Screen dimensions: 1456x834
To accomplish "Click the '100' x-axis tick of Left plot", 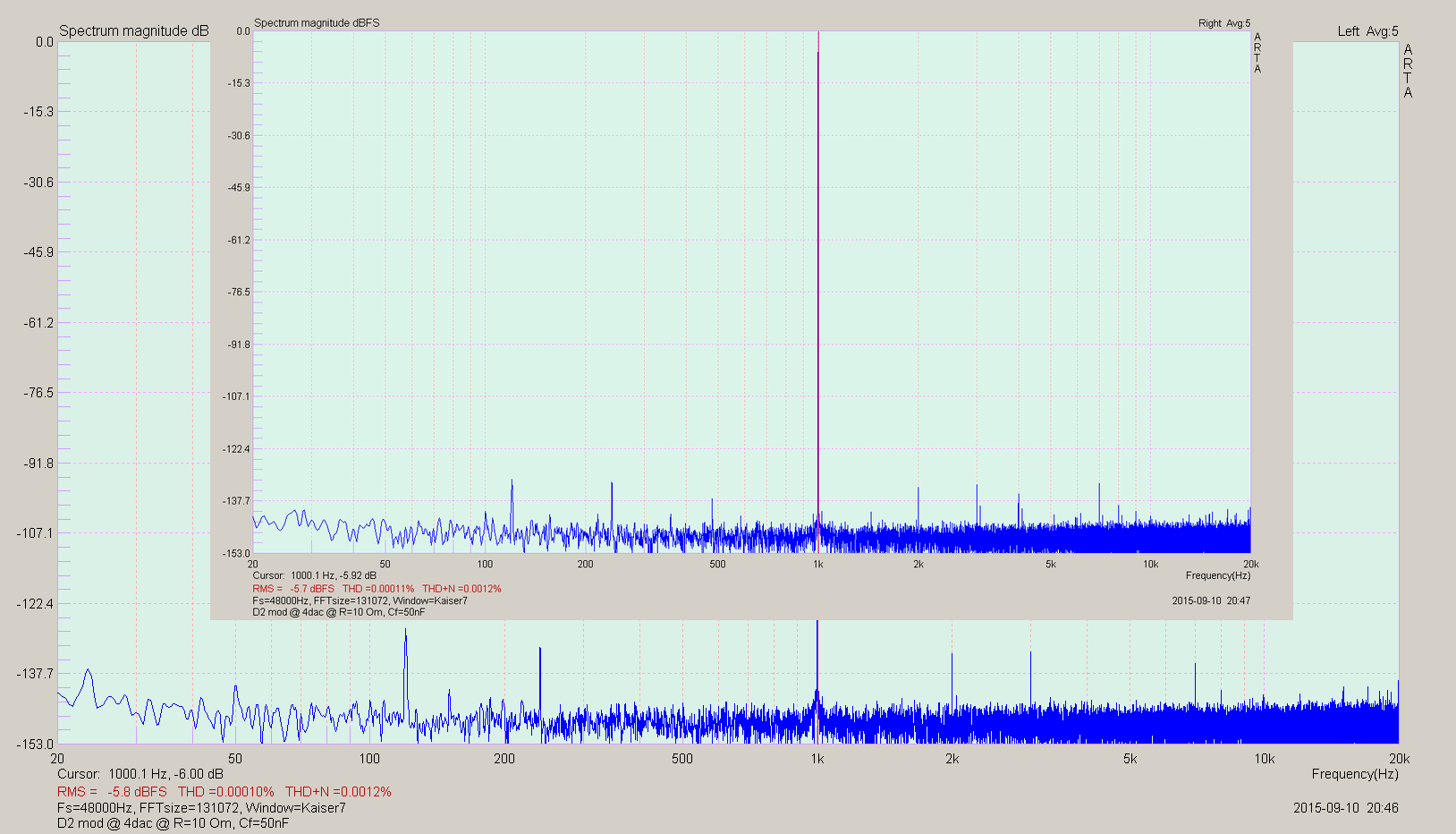I will pos(369,759).
